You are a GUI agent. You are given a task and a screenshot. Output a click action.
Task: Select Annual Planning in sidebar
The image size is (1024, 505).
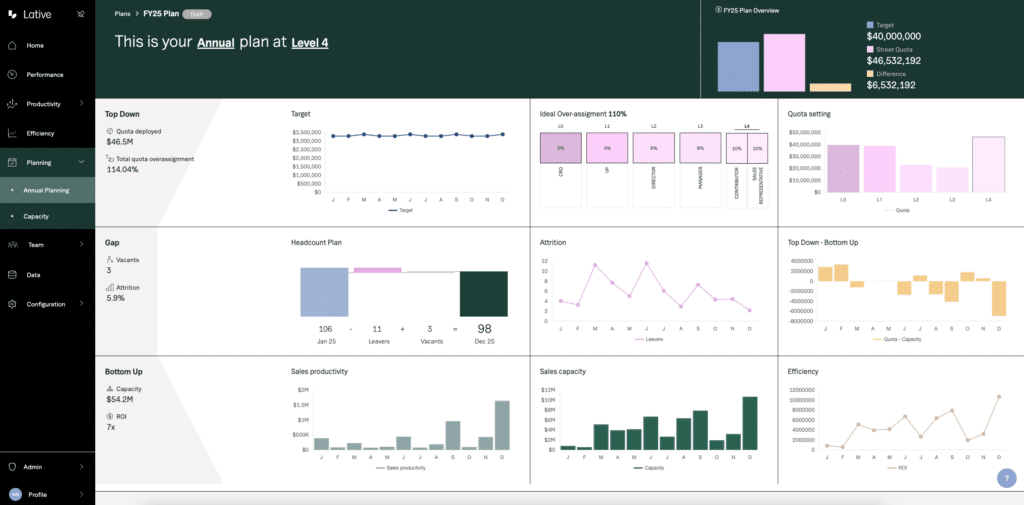[47, 190]
